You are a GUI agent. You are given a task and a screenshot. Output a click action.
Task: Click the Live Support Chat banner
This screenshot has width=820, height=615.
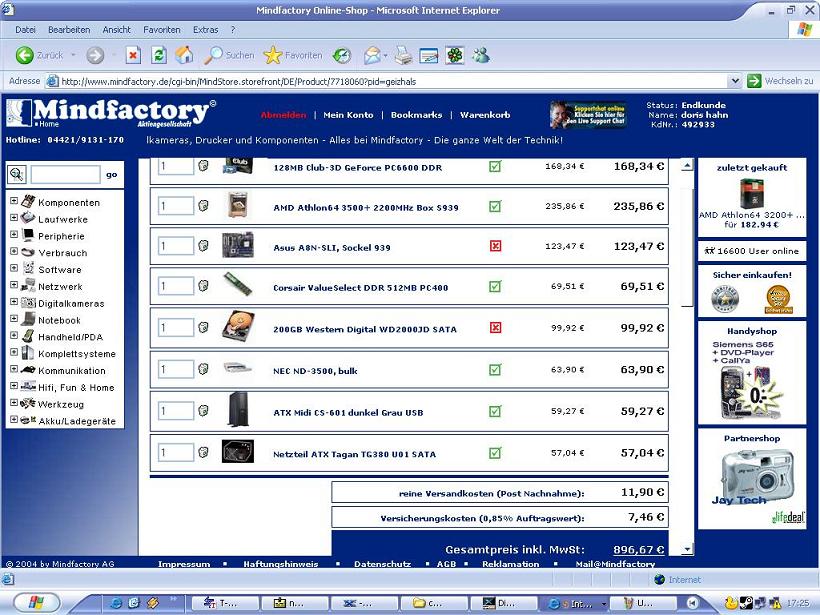click(x=588, y=115)
